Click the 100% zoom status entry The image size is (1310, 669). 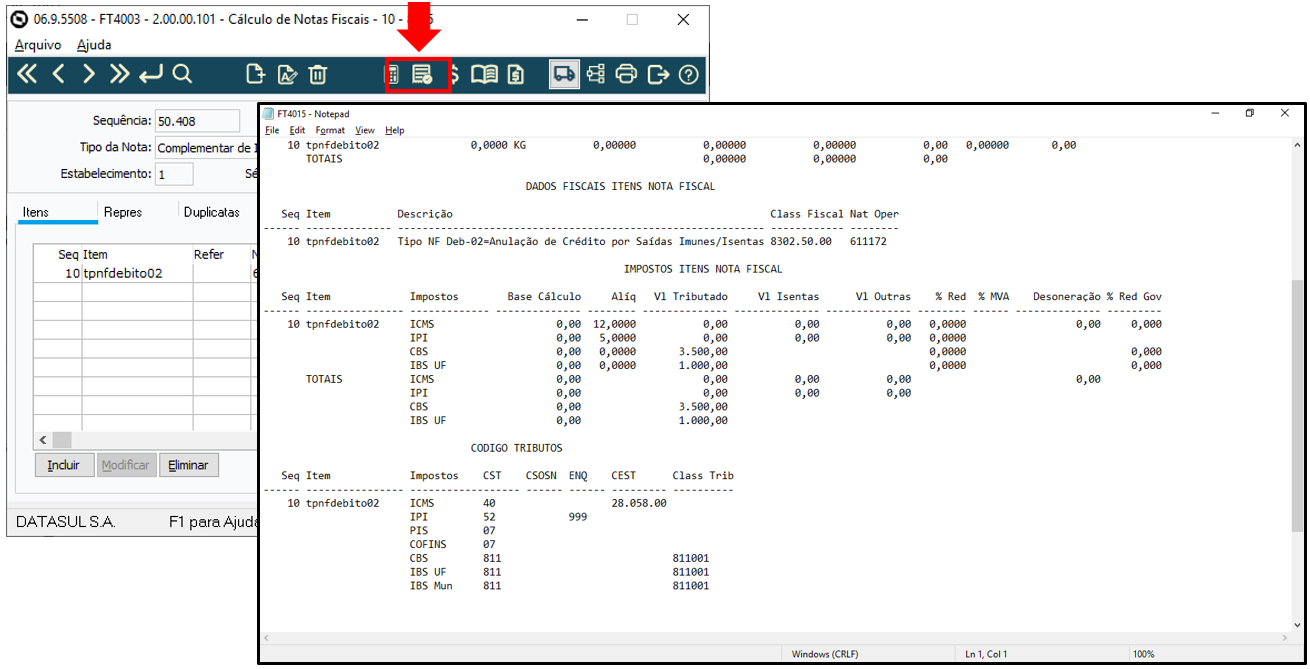(1143, 654)
